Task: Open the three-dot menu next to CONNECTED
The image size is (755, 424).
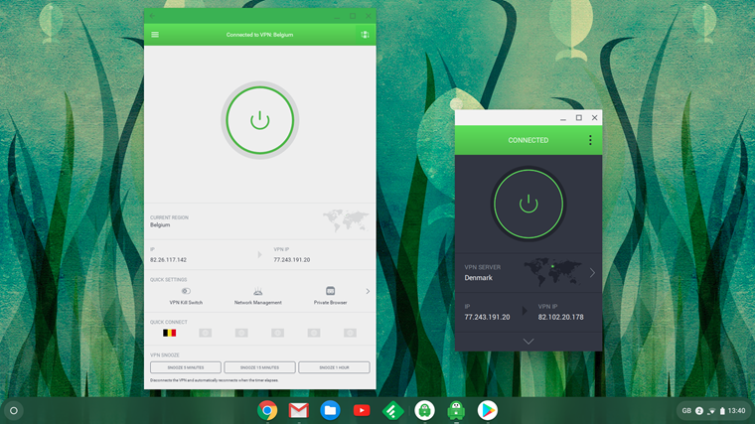Action: [x=590, y=141]
